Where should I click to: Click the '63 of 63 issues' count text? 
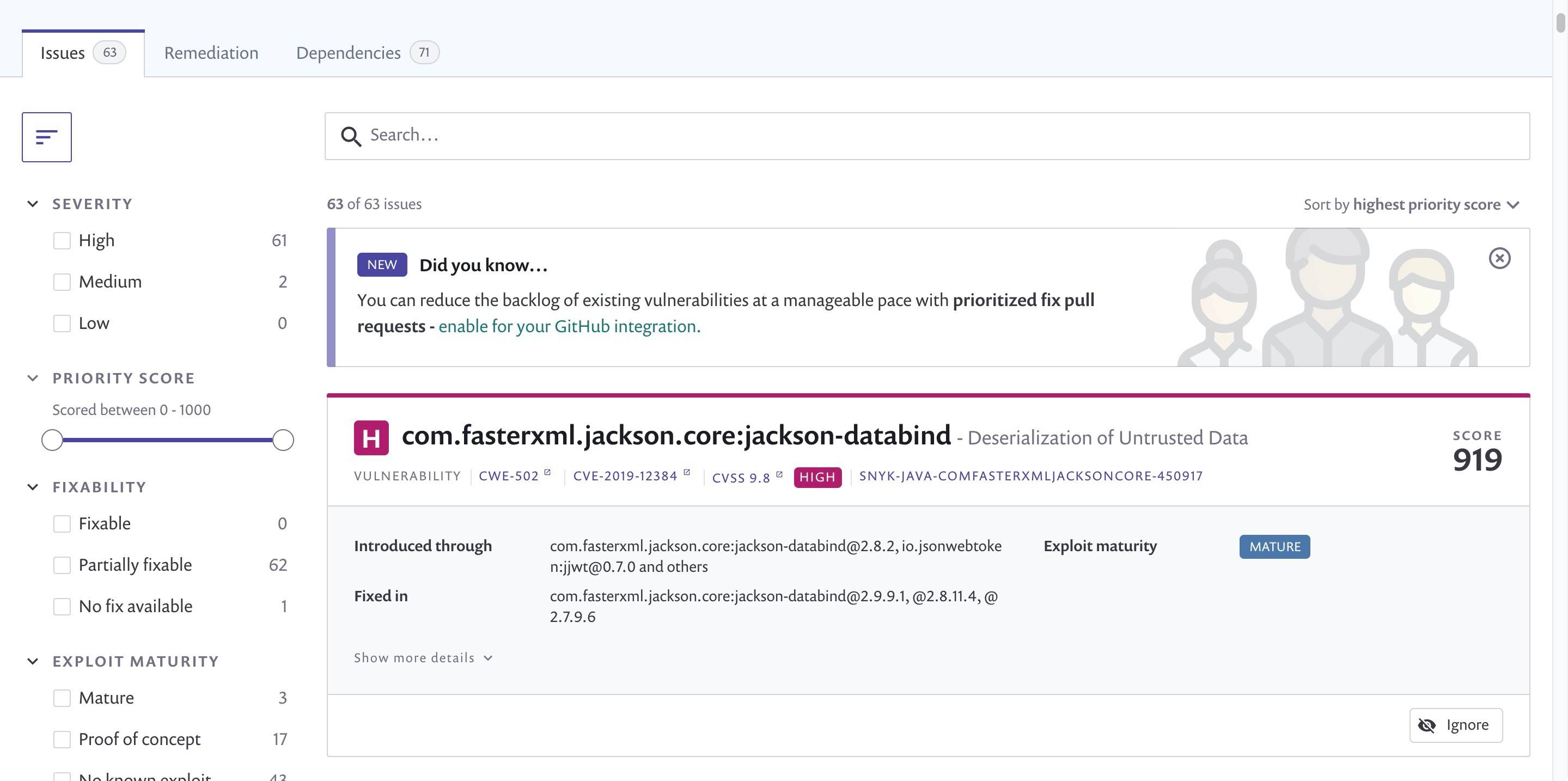click(x=374, y=204)
